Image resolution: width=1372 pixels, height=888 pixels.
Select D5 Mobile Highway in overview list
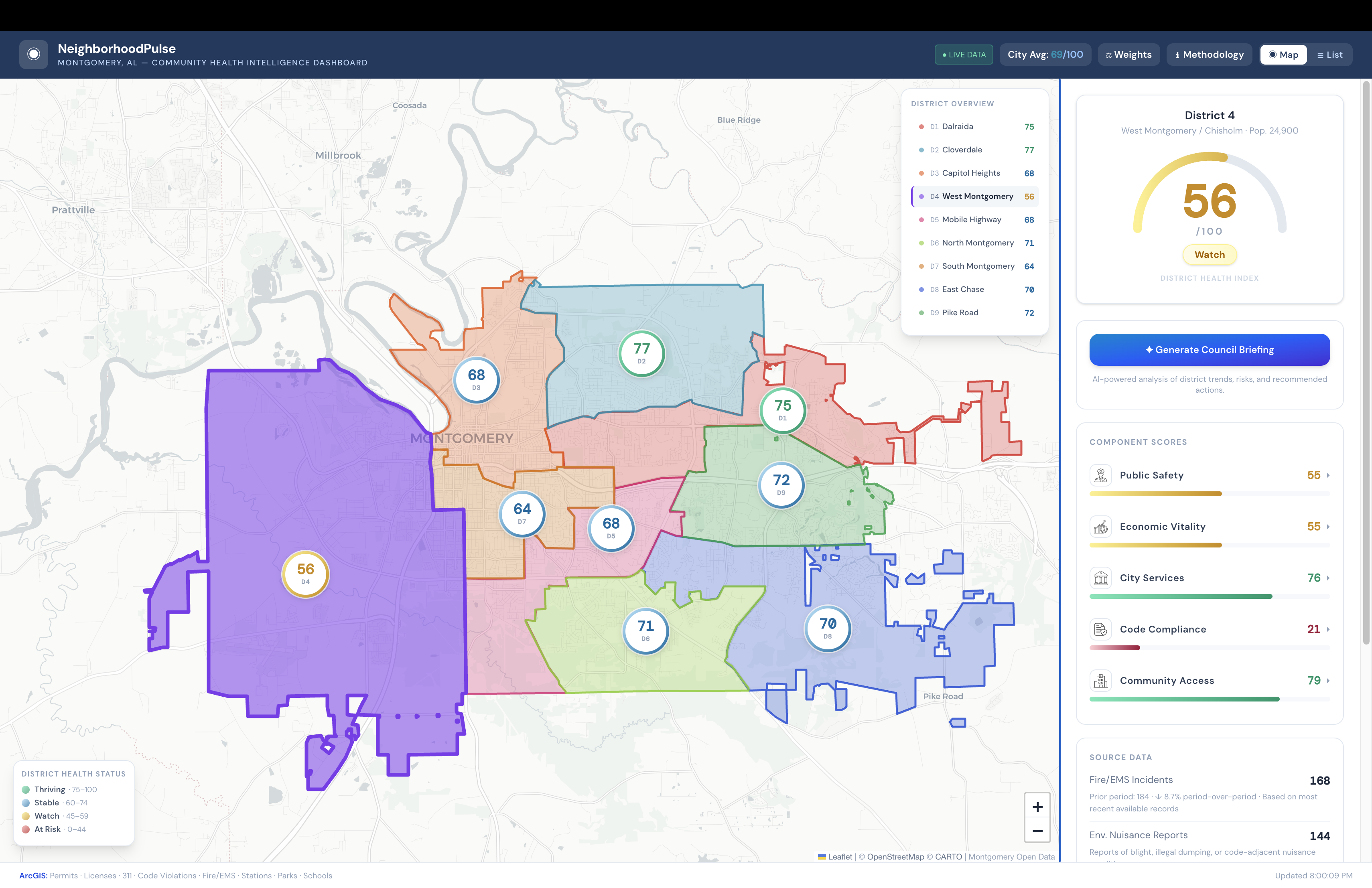[975, 219]
